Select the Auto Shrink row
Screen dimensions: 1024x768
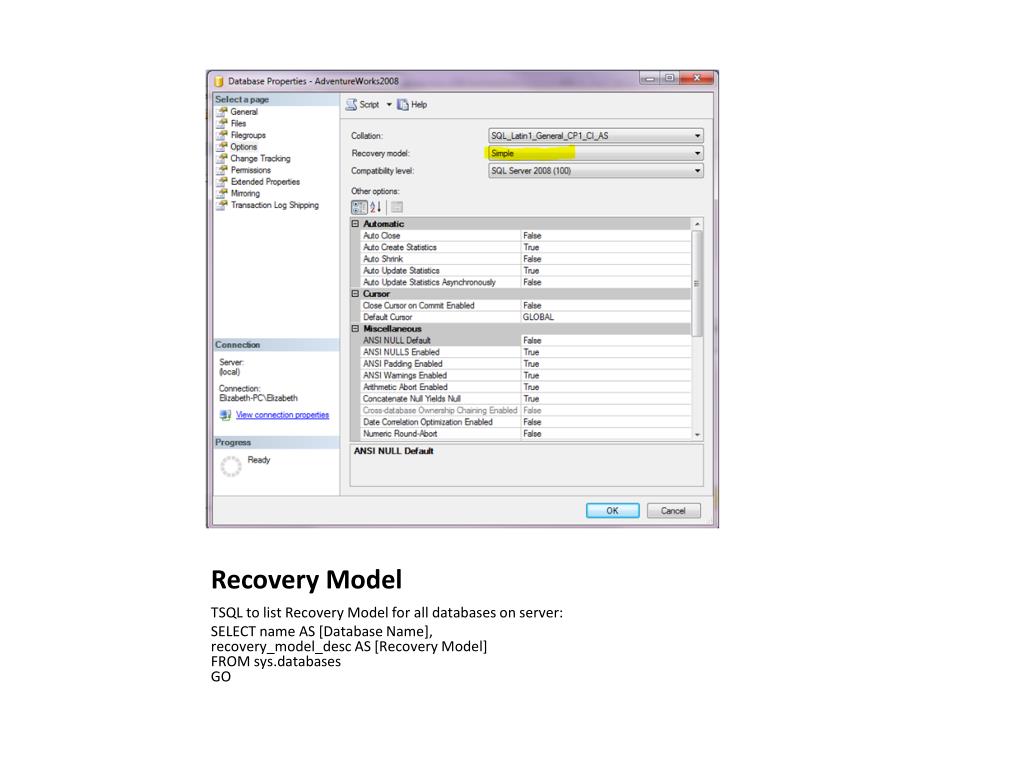526,259
